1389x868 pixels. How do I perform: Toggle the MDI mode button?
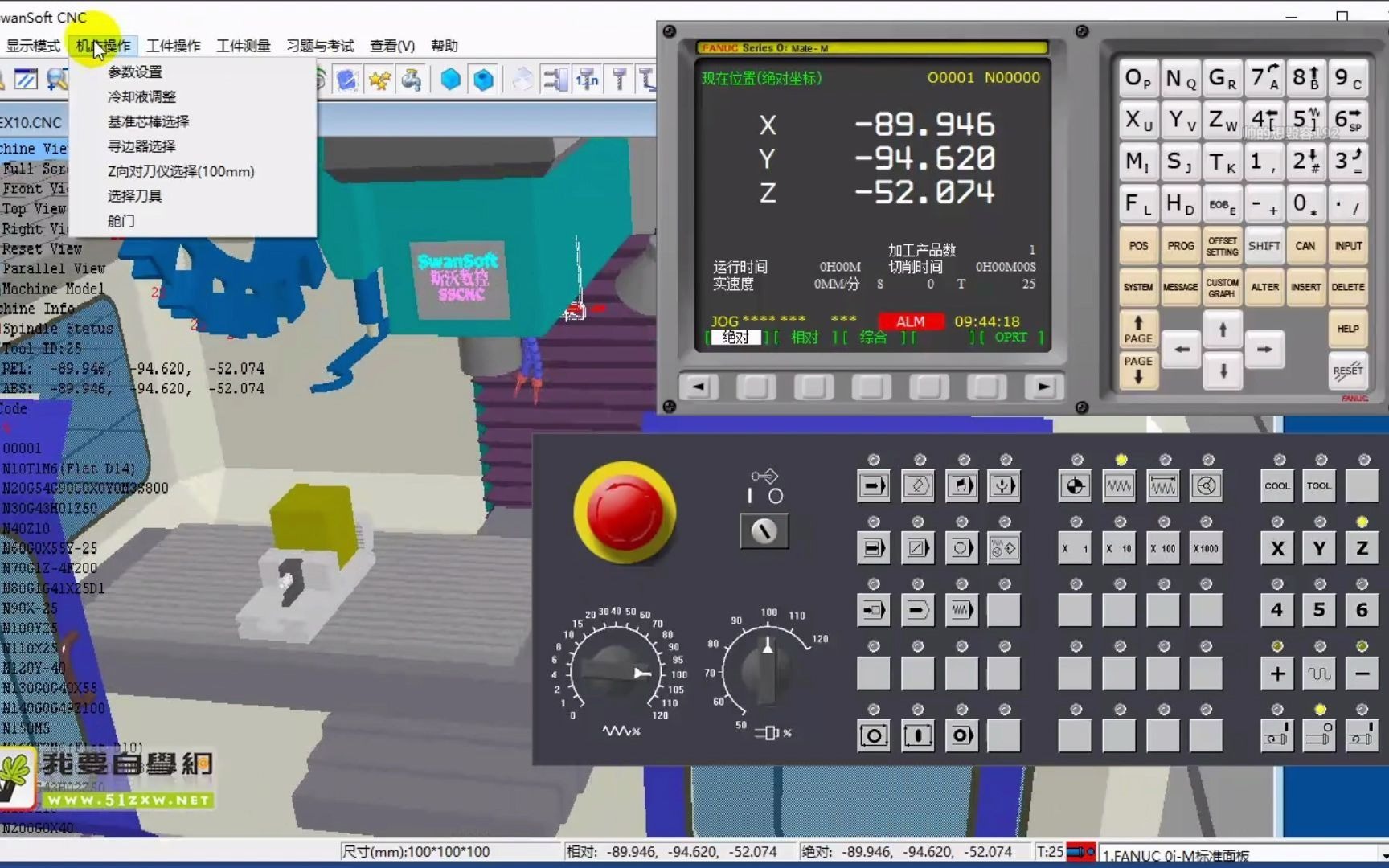coord(961,485)
